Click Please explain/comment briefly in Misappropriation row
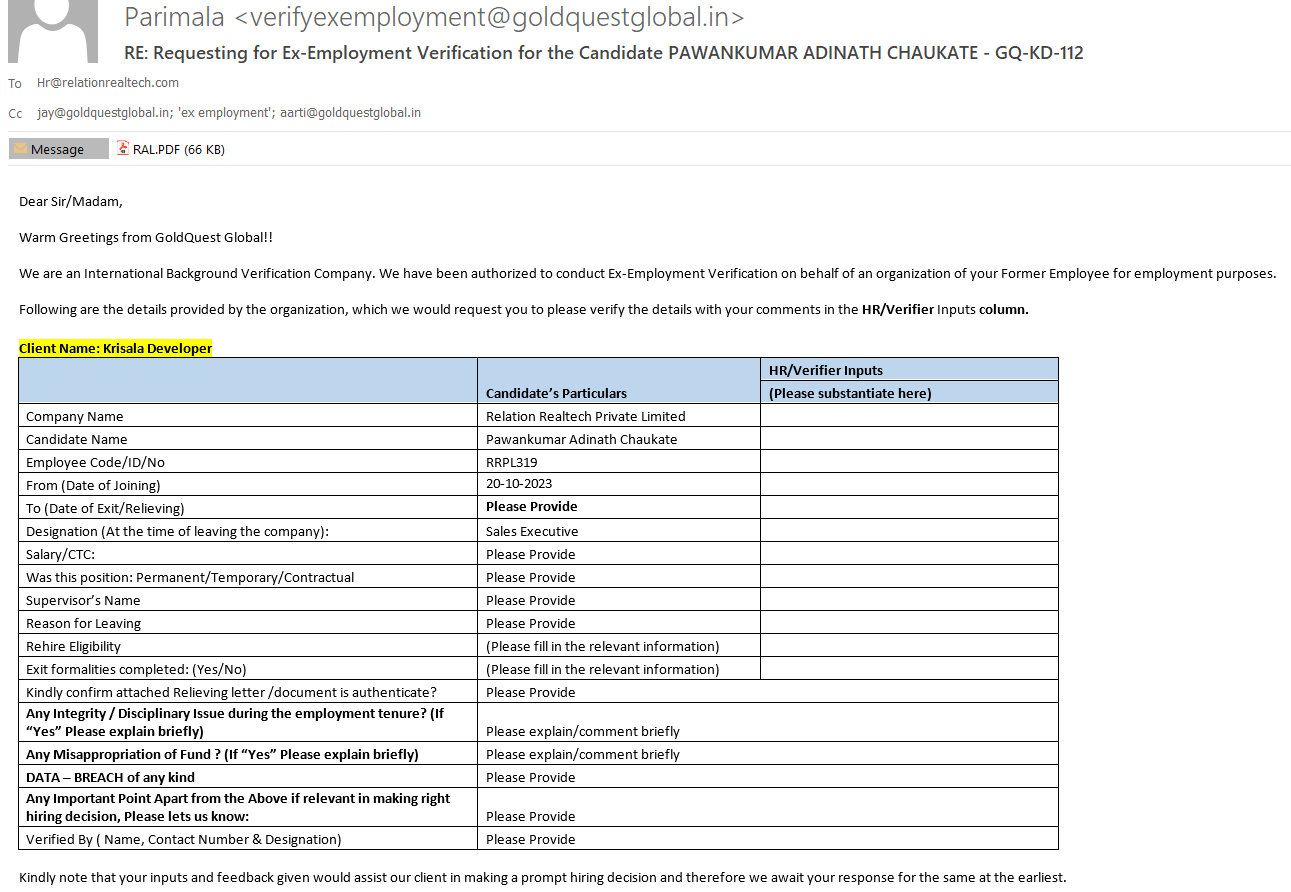 583,754
